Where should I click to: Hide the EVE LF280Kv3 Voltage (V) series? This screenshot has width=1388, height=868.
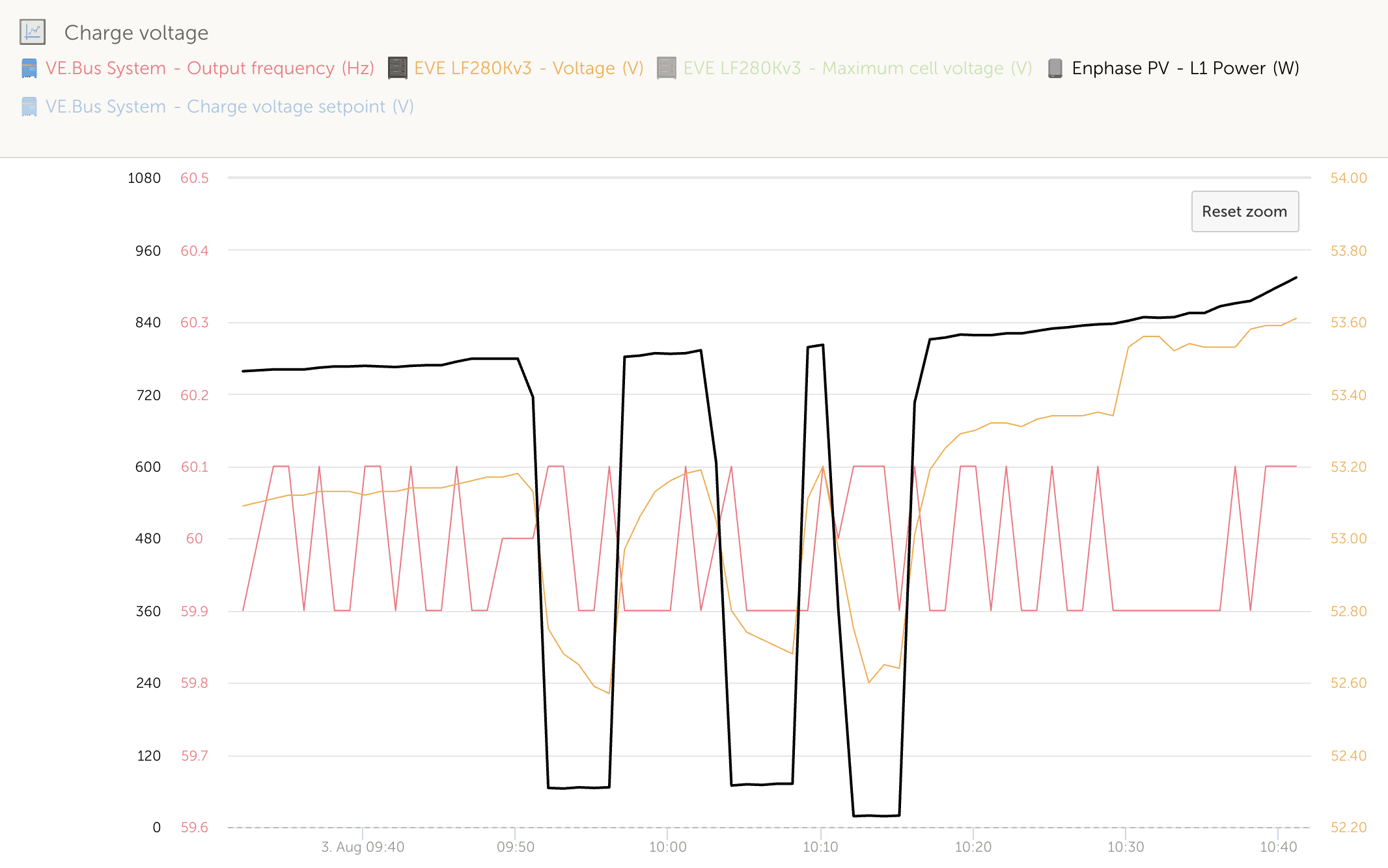pos(528,68)
